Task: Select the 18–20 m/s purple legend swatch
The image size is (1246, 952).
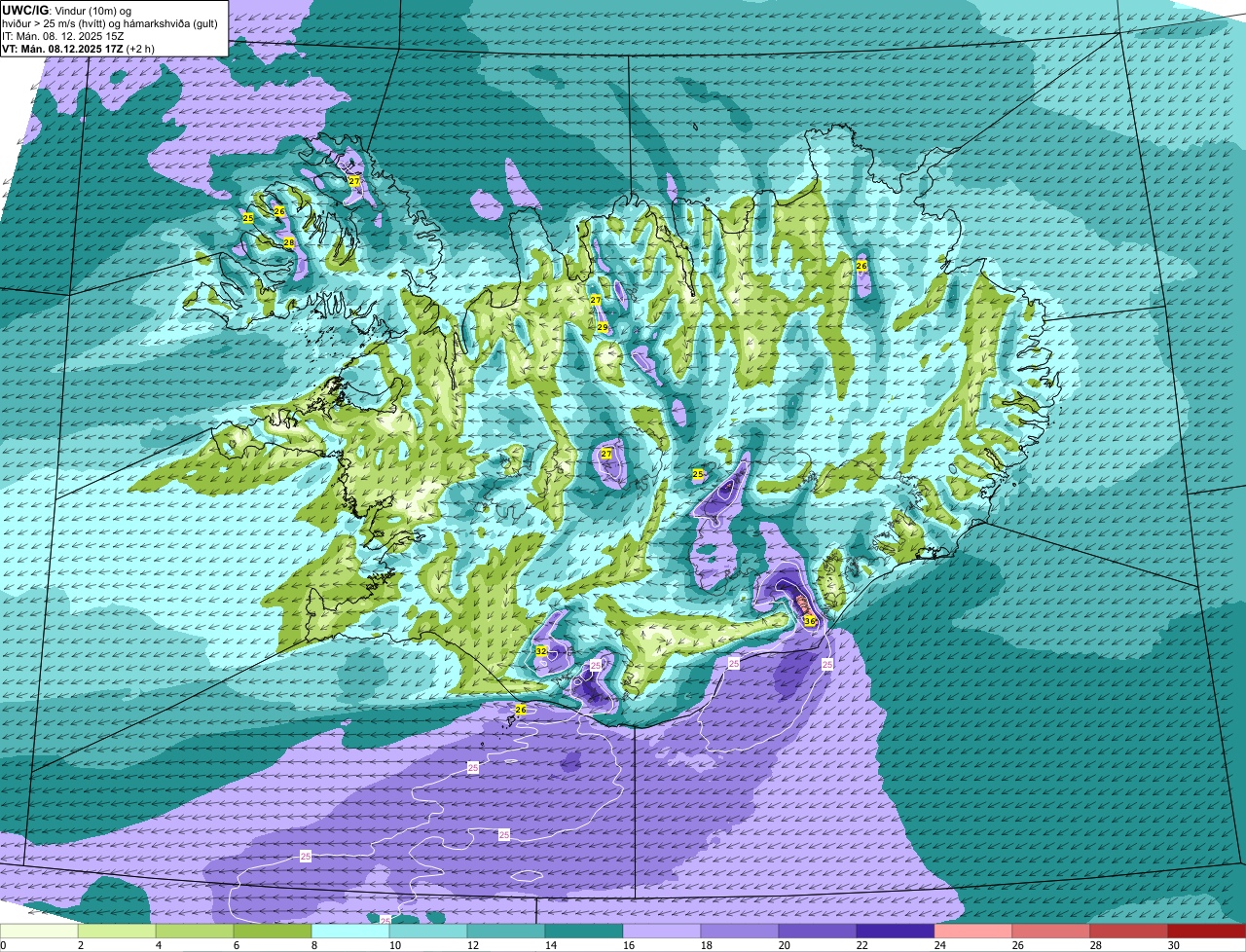Action: coord(740,931)
